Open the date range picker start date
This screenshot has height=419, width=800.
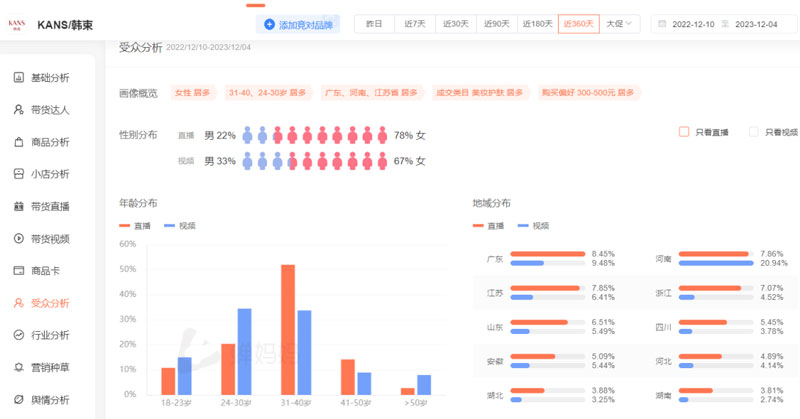click(x=696, y=23)
